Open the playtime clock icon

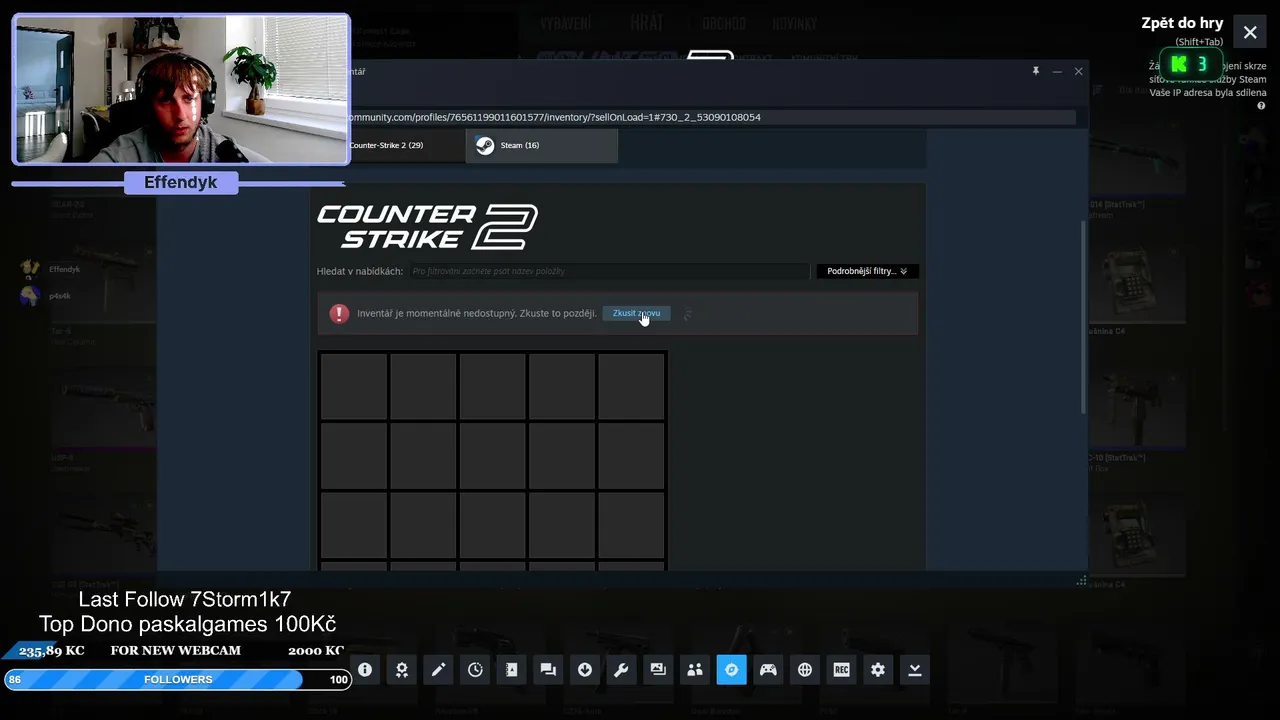[x=475, y=670]
